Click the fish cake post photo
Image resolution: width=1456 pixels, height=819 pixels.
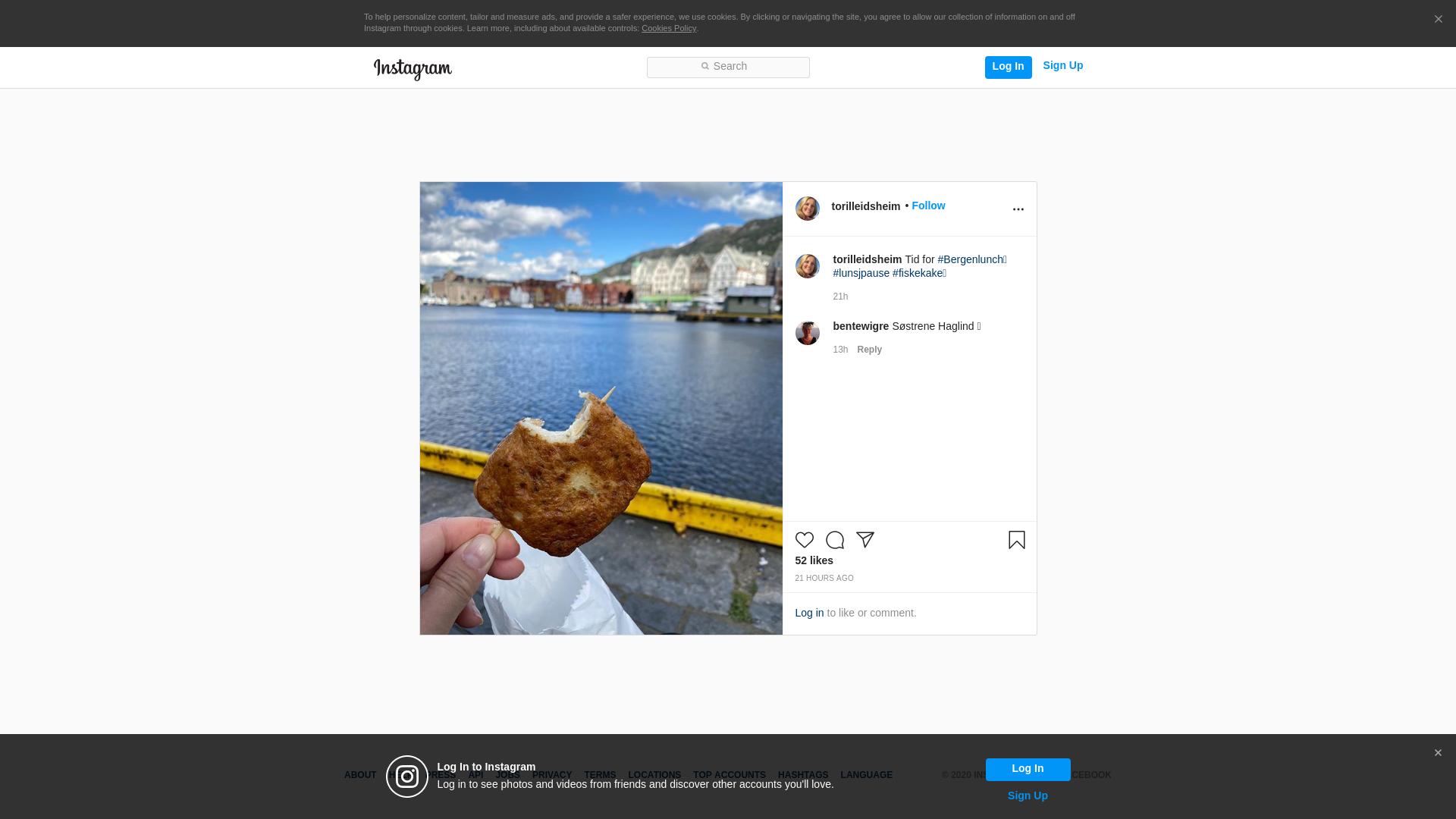pyautogui.click(x=601, y=408)
